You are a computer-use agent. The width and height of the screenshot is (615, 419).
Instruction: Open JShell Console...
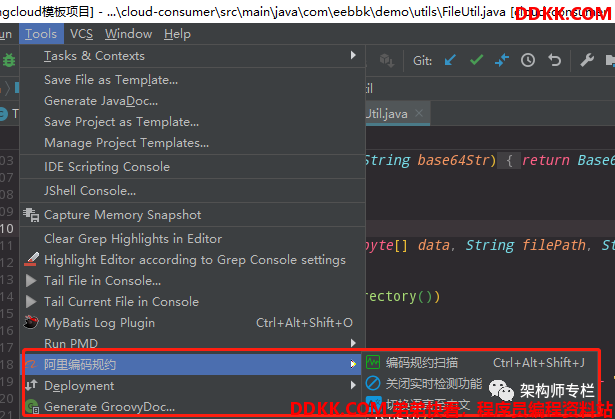tap(192, 191)
